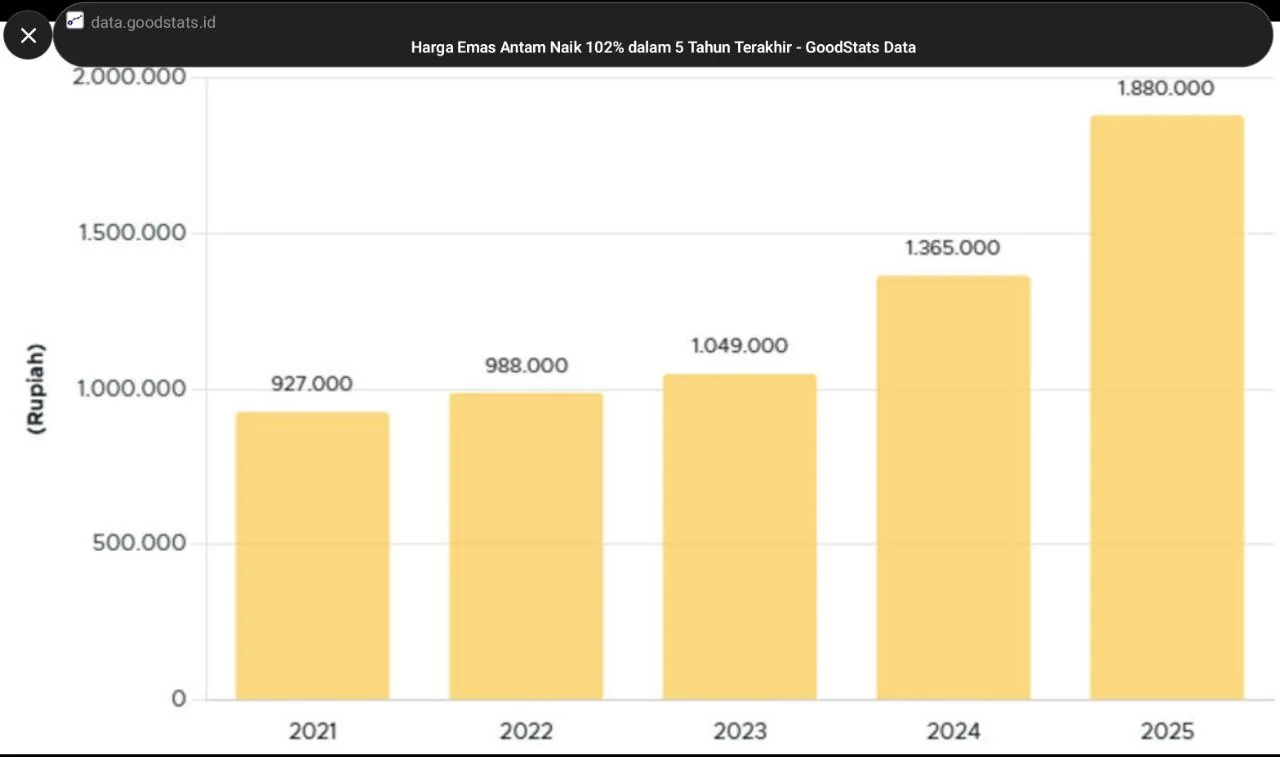Tap the data.goodstats.id URL text
The image size is (1280, 757).
[x=153, y=22]
